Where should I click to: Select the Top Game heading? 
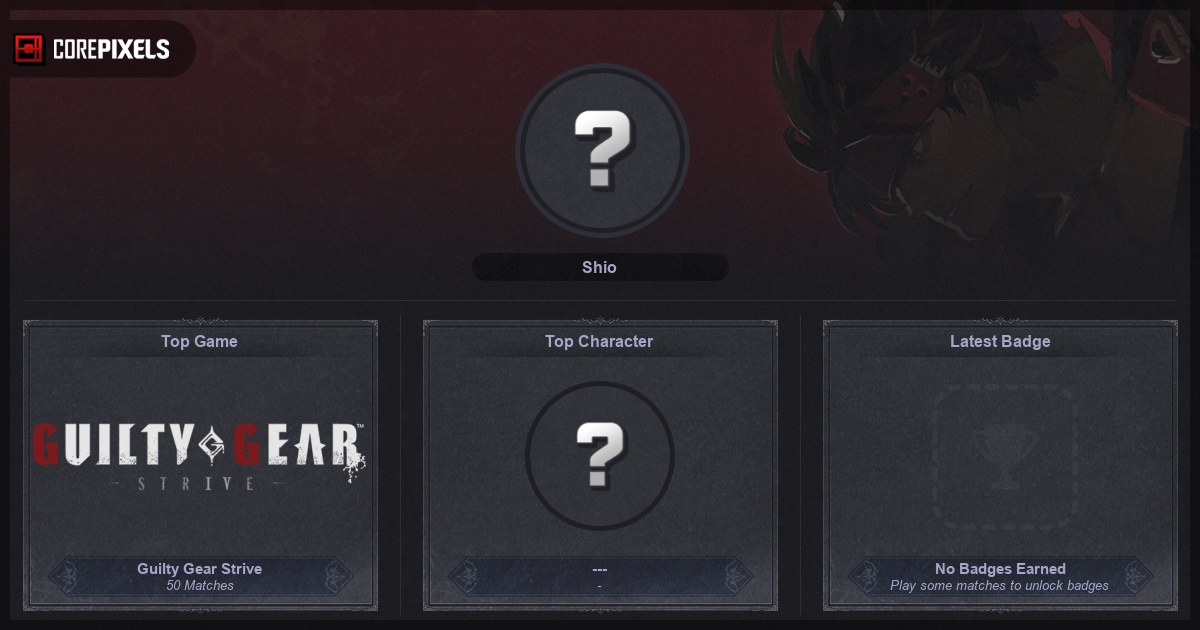point(200,341)
